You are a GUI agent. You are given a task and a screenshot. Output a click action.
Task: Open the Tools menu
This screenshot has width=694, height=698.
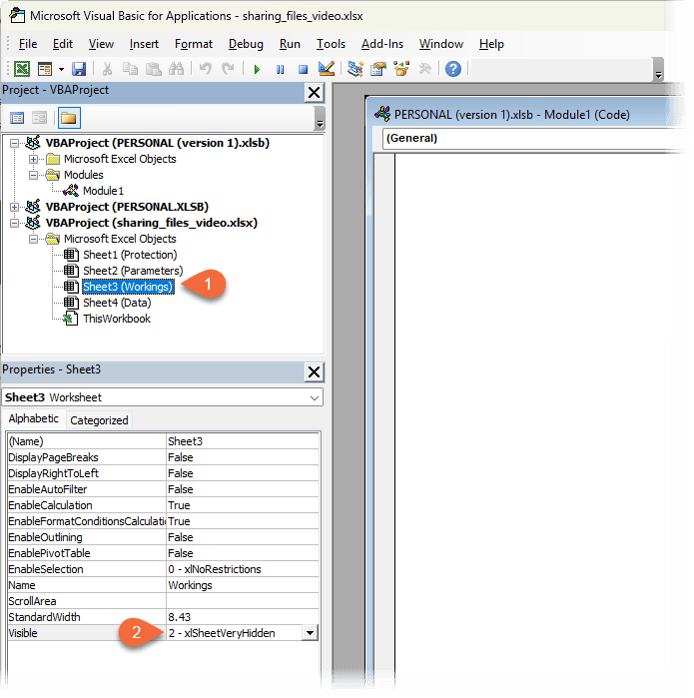331,44
